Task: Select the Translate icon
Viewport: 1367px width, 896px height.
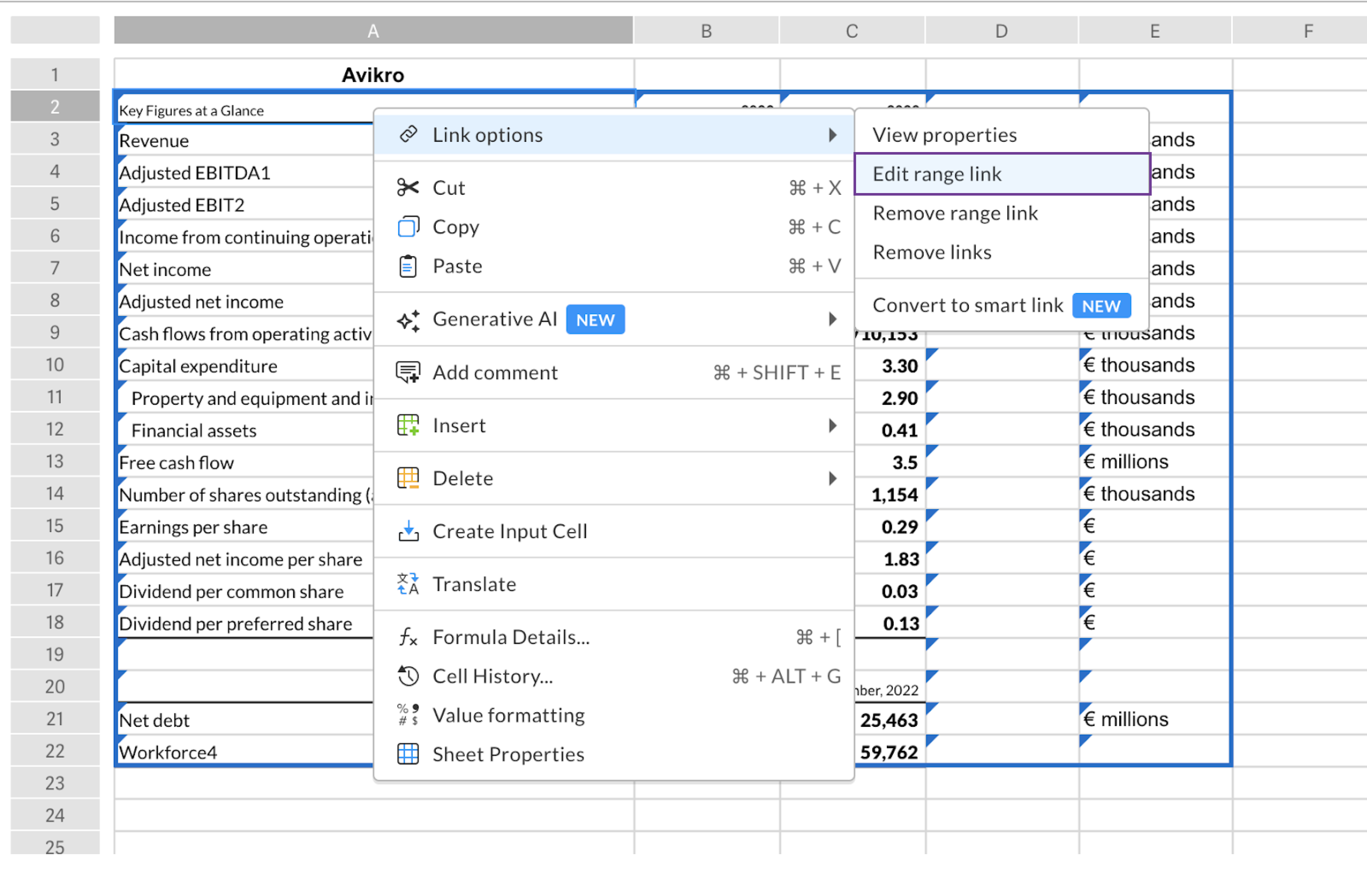Action: [x=408, y=583]
